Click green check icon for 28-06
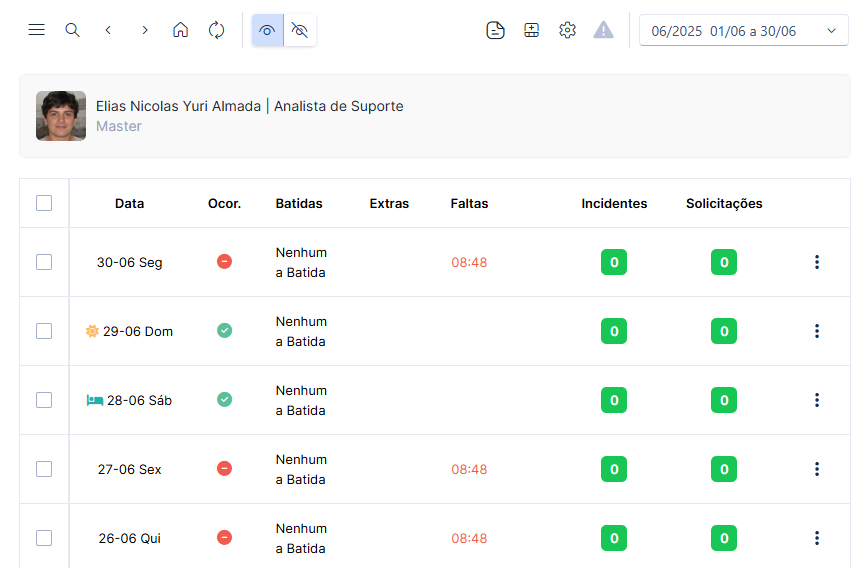 point(224,399)
